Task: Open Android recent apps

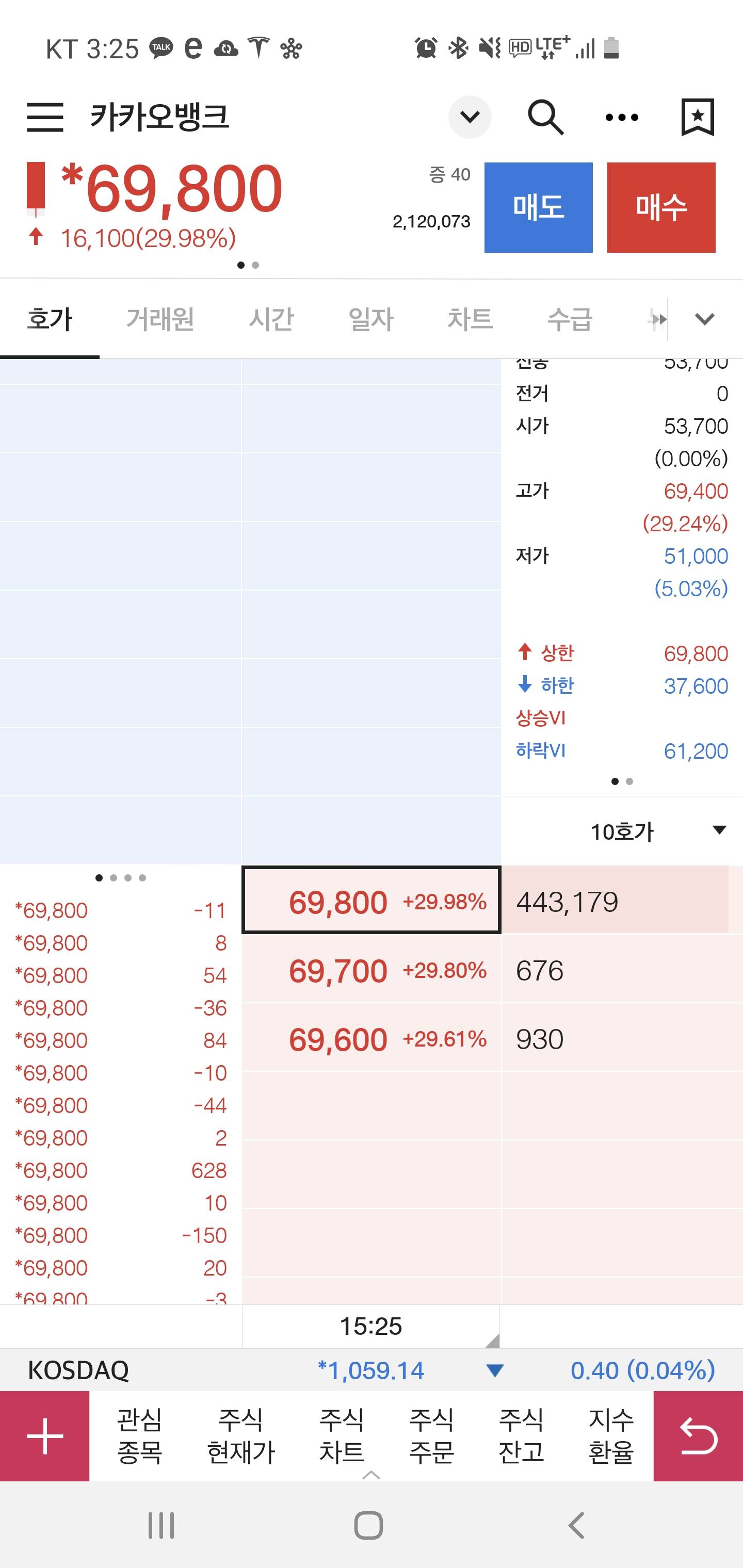Action: (161, 1525)
